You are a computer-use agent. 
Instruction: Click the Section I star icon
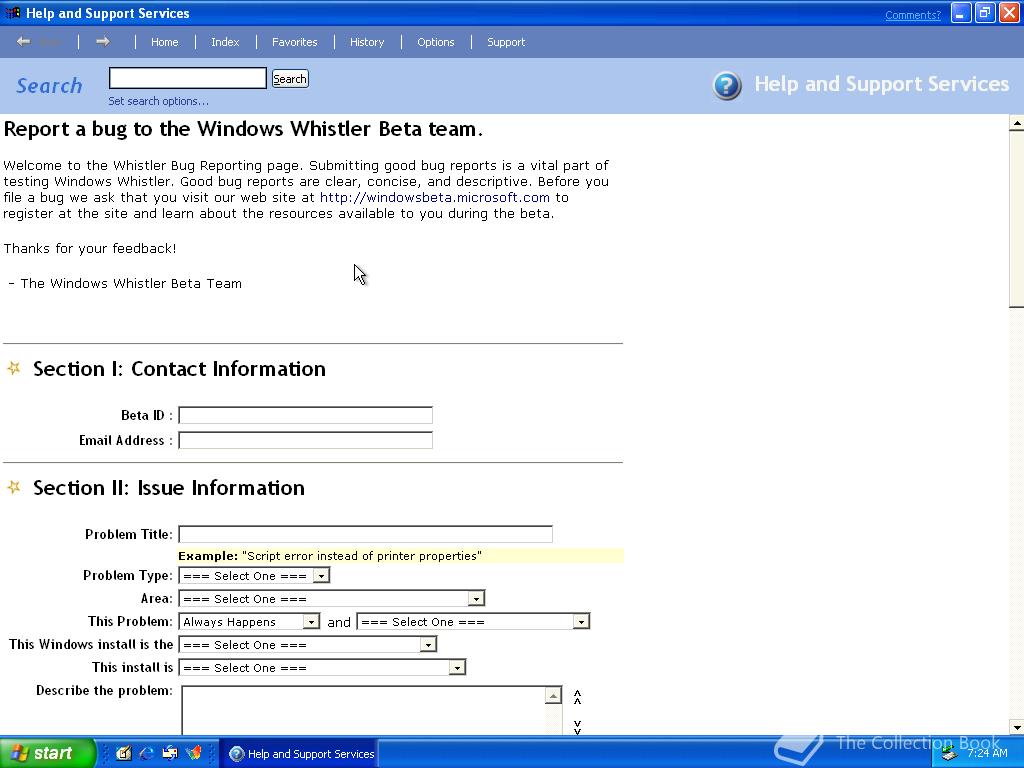tap(14, 368)
